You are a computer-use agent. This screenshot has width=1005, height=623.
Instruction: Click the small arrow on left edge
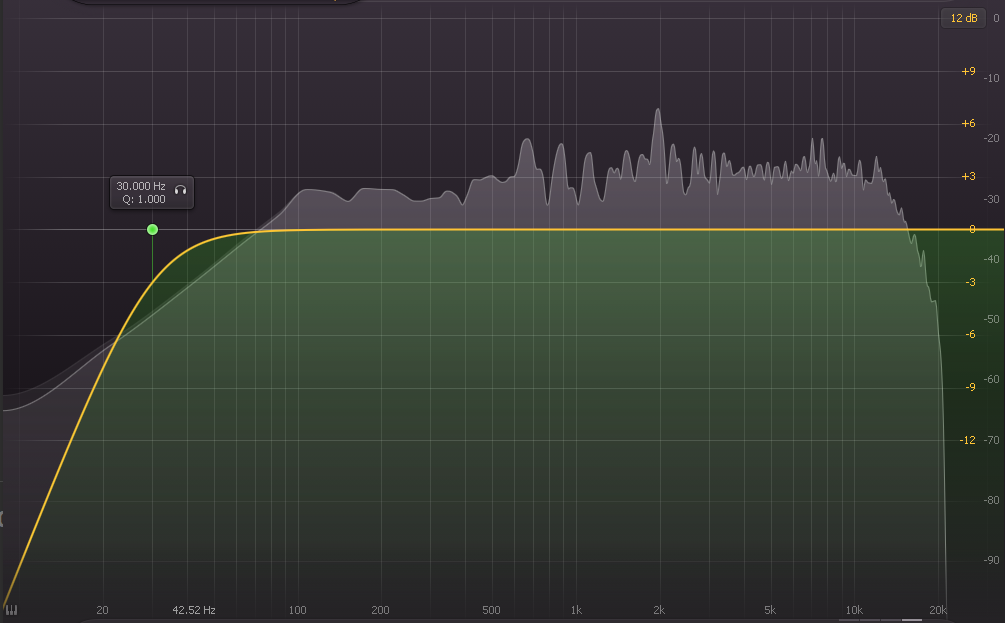[3, 517]
